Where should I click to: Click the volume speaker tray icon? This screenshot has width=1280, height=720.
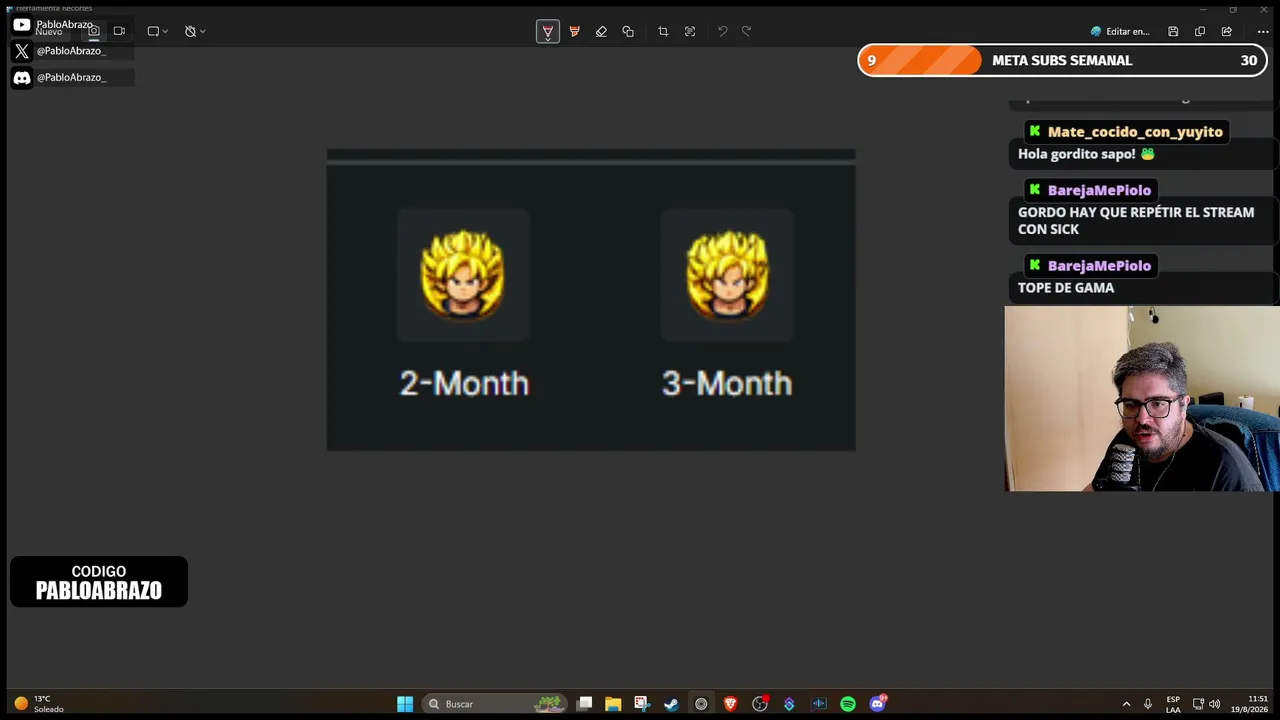1215,704
